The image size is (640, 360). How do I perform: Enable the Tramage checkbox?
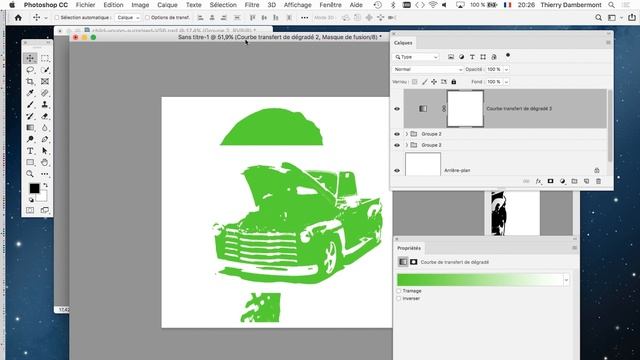pyautogui.click(x=399, y=291)
